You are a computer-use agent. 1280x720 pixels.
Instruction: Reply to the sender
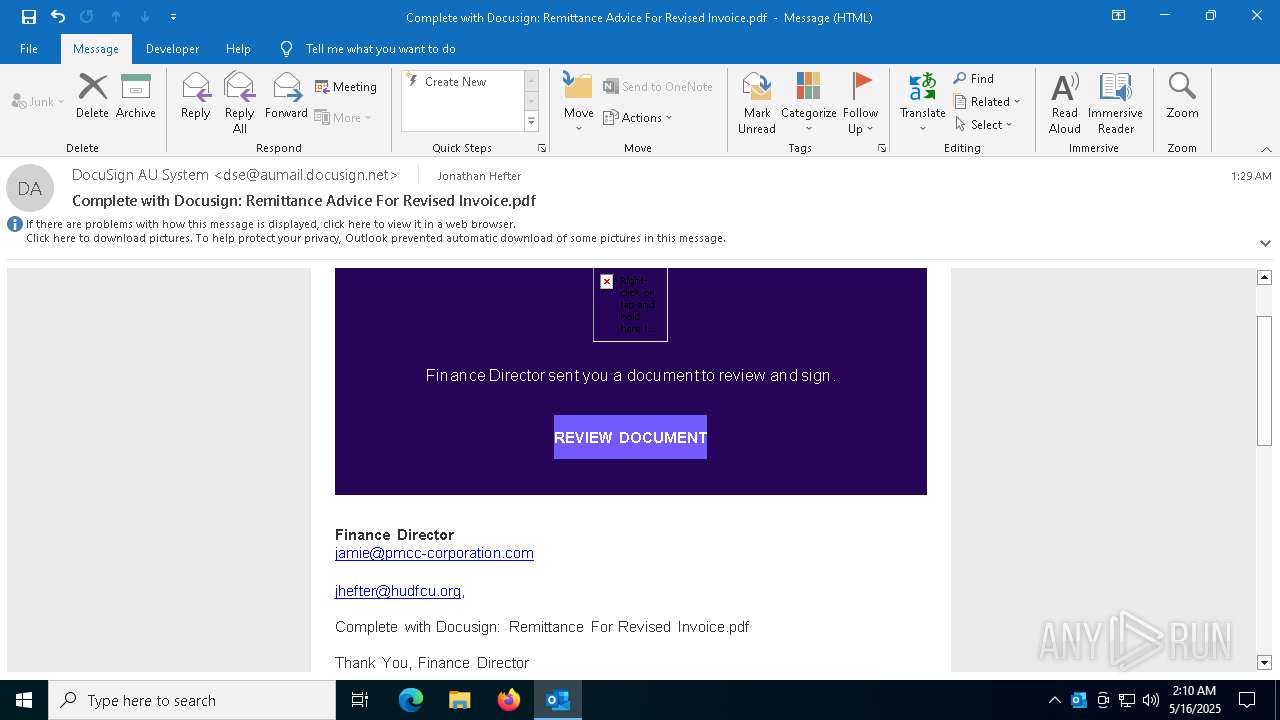(196, 96)
